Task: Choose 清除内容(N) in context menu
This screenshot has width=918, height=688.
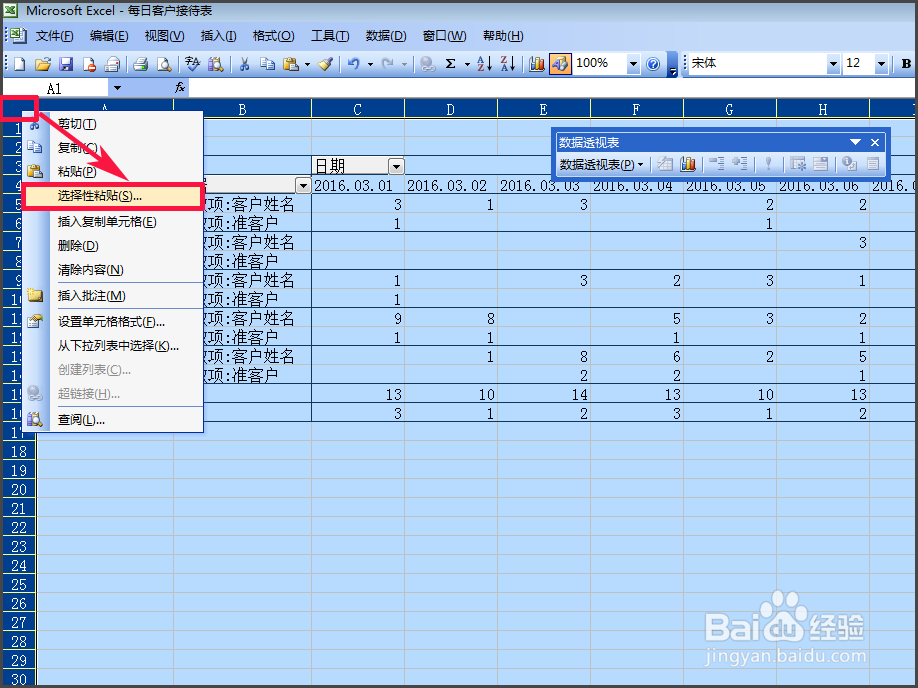Action: (113, 269)
